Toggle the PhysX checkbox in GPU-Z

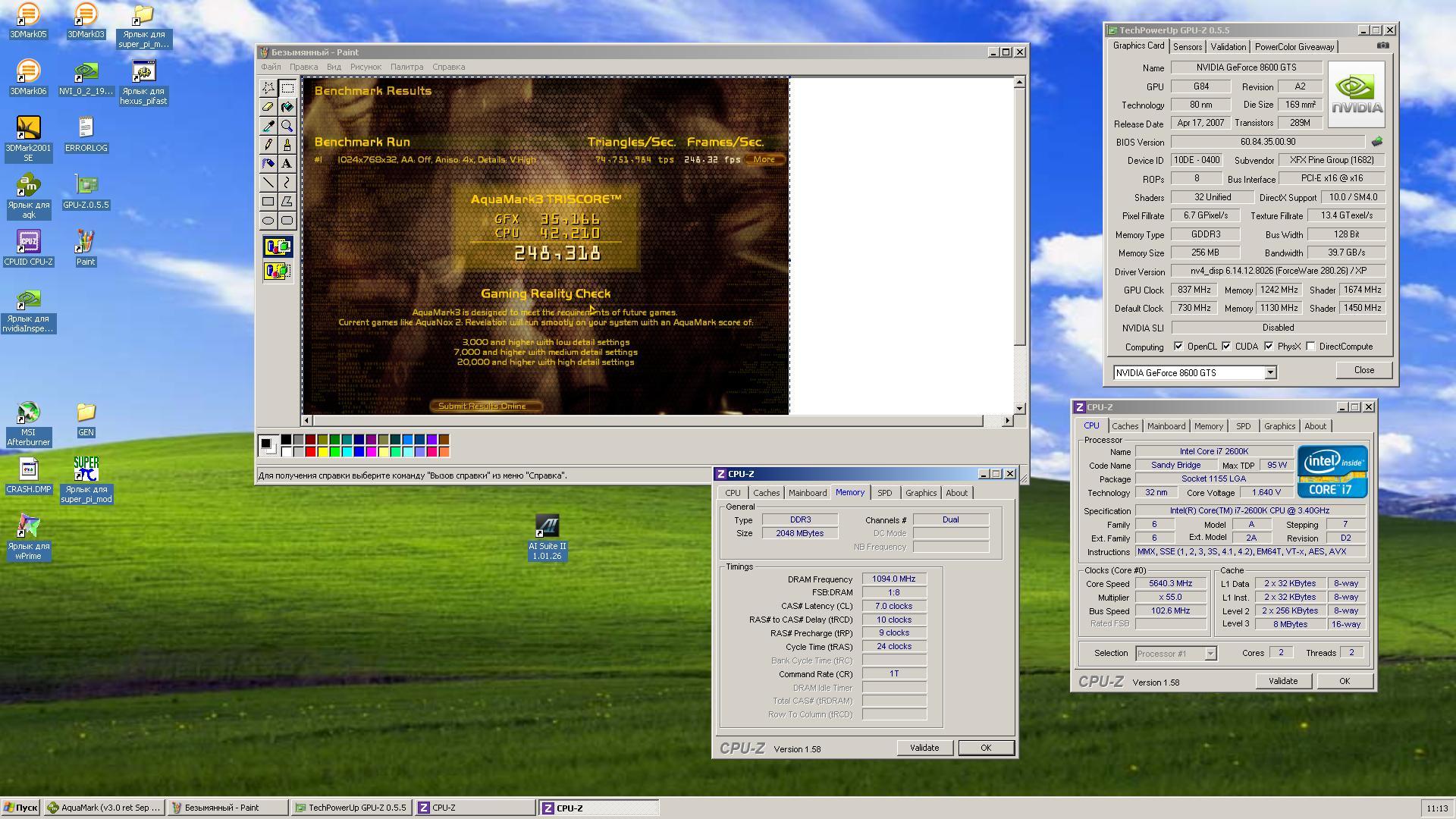pos(1269,347)
